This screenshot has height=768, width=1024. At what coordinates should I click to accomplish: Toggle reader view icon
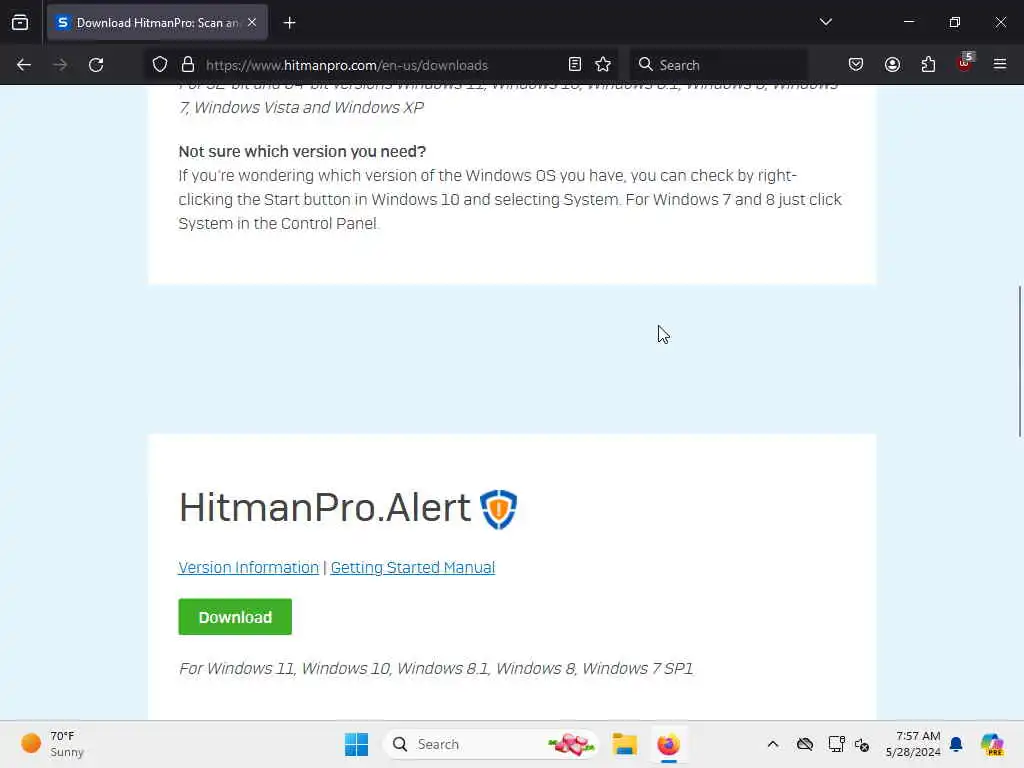pos(575,65)
